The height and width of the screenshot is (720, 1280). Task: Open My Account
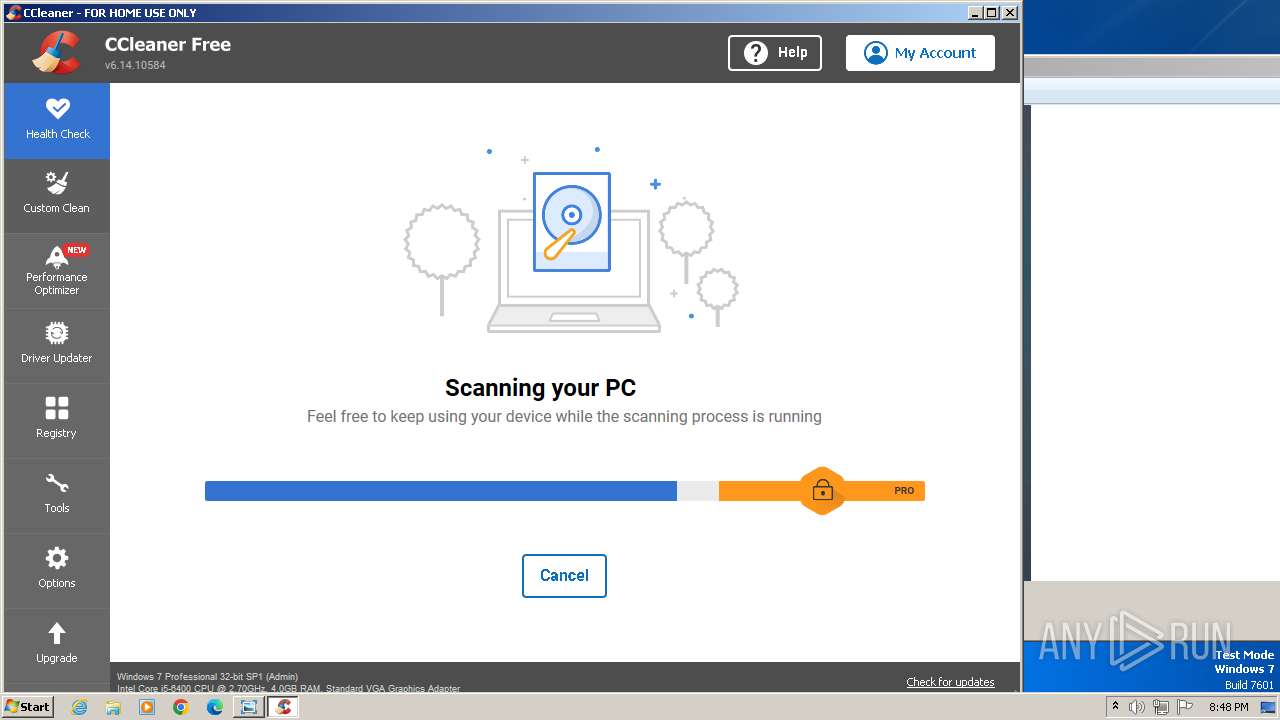click(x=920, y=53)
